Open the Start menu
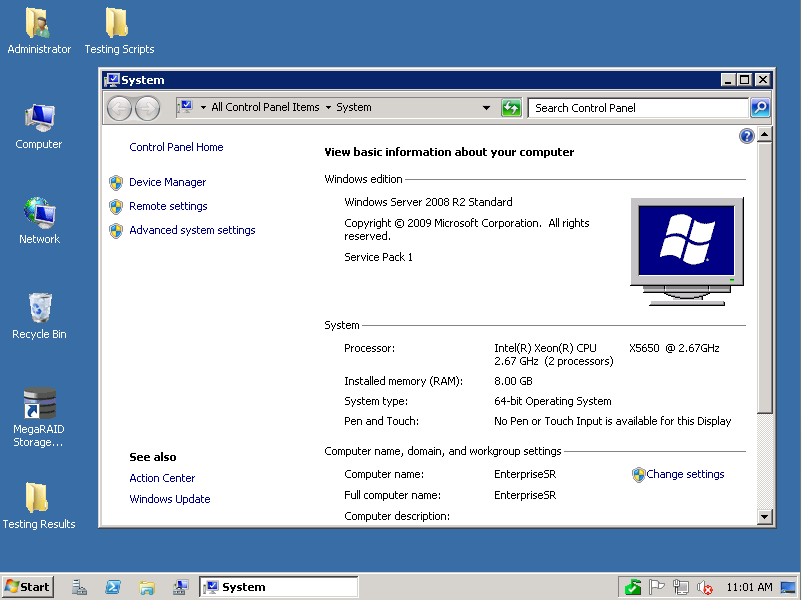 (28, 587)
